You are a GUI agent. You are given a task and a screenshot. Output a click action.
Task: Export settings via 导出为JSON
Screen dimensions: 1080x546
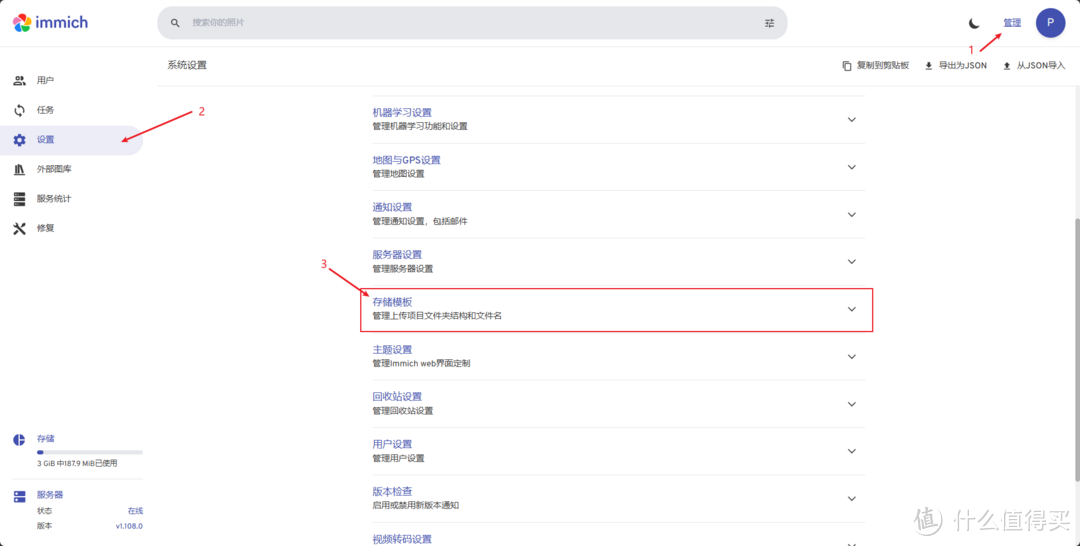click(x=955, y=66)
